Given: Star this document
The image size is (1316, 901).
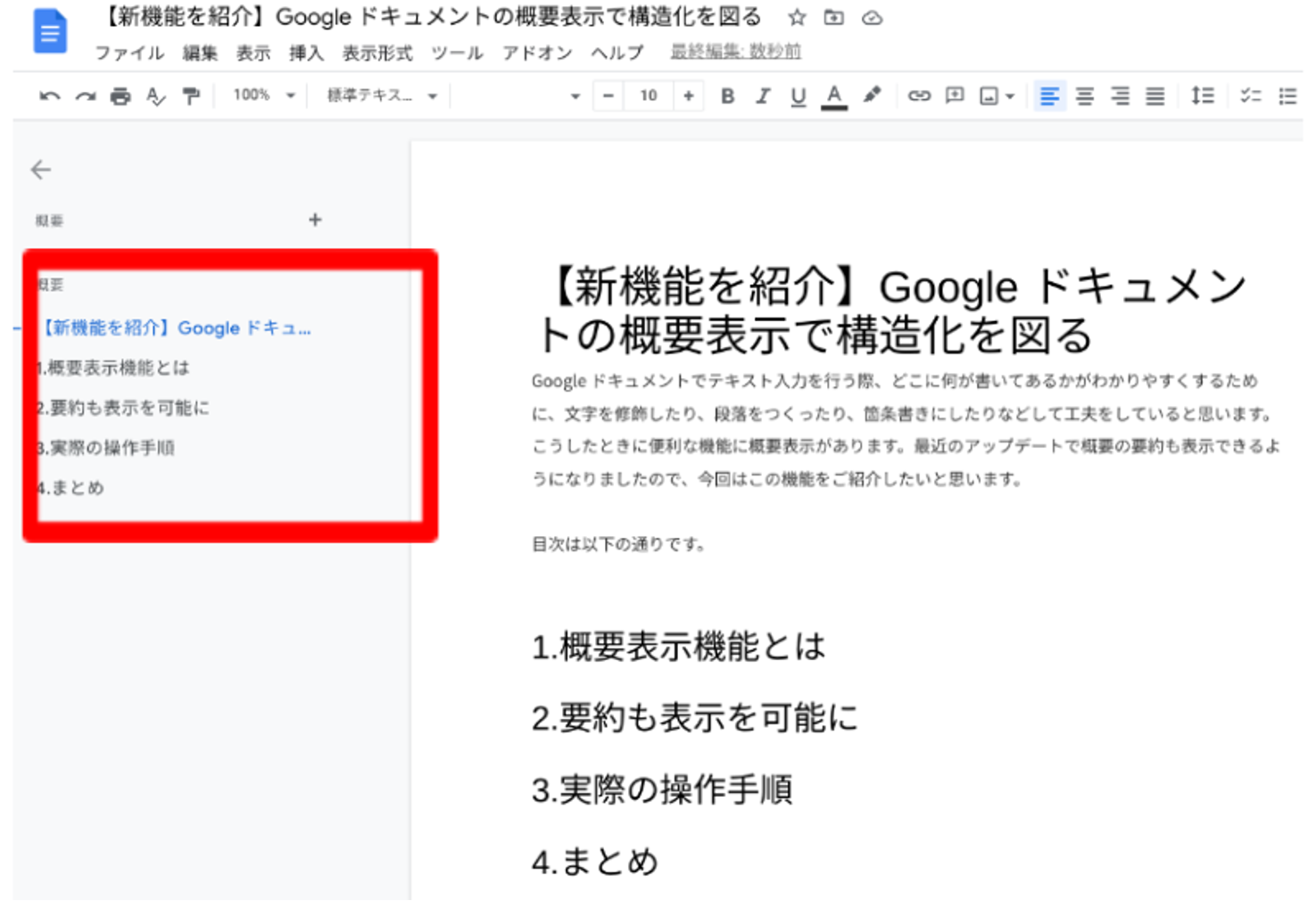Looking at the screenshot, I should click(x=797, y=17).
